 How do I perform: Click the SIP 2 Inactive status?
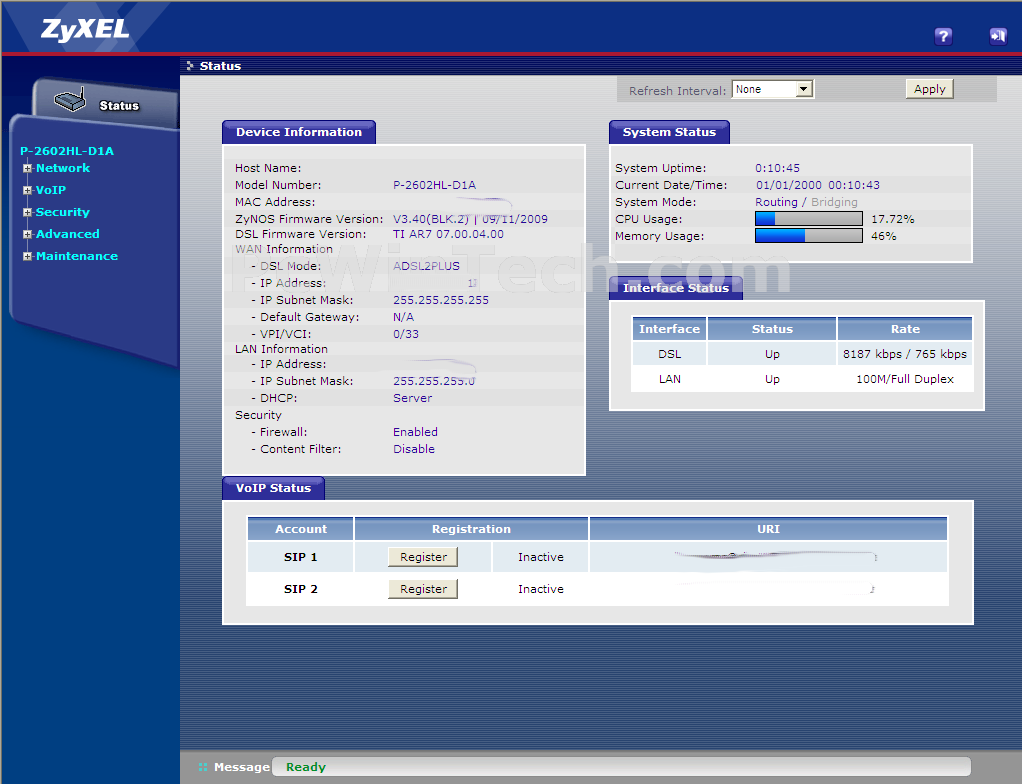click(541, 589)
